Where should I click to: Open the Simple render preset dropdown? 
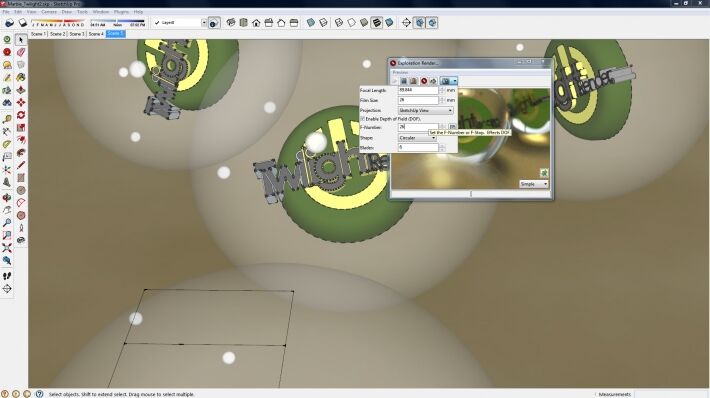(x=534, y=184)
